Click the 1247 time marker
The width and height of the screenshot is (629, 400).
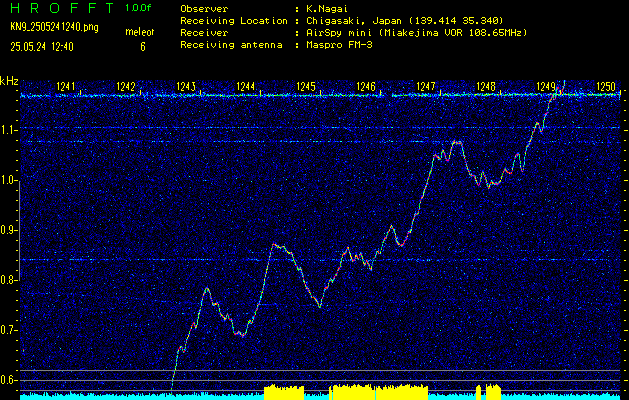(x=426, y=86)
